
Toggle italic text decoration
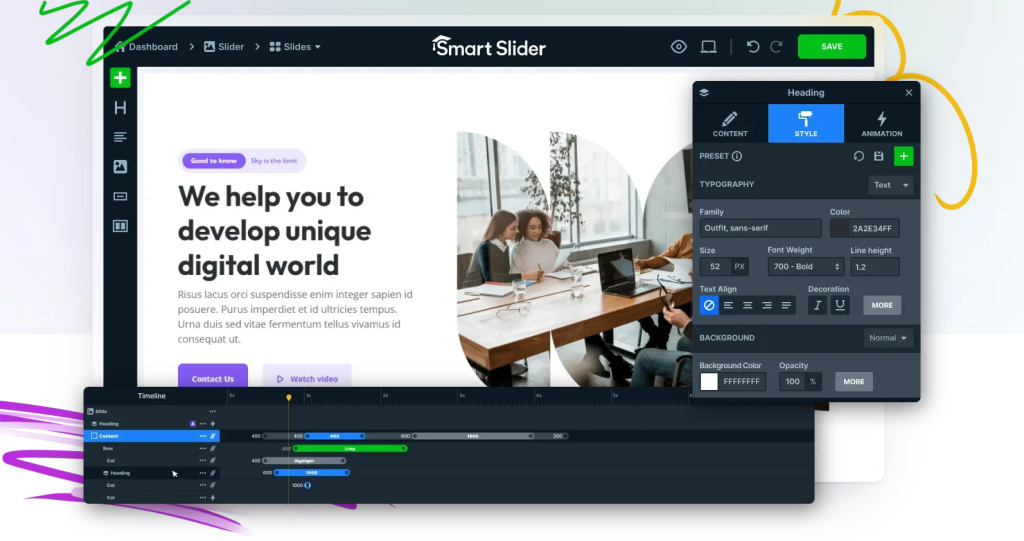tap(818, 305)
